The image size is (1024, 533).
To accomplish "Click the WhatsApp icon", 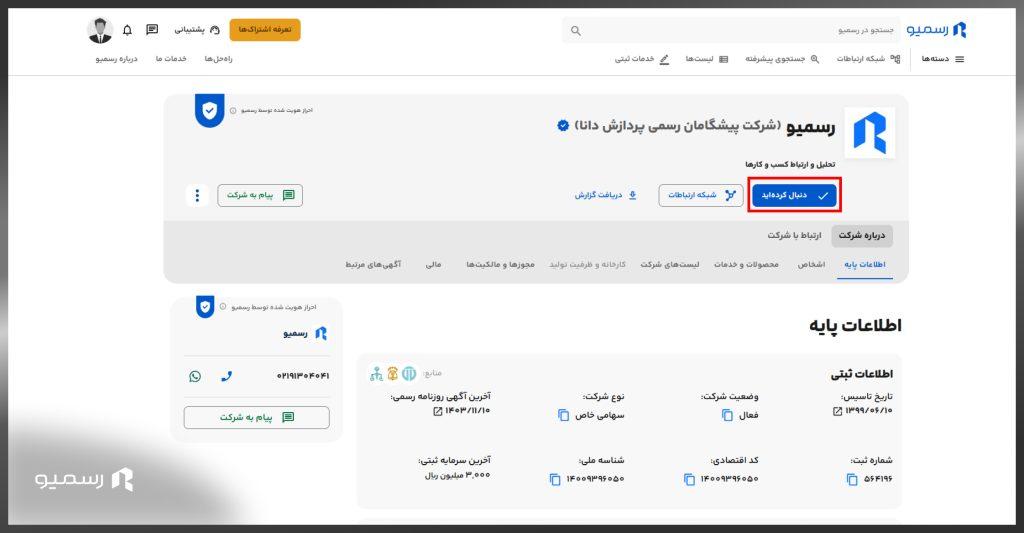I will (x=195, y=376).
